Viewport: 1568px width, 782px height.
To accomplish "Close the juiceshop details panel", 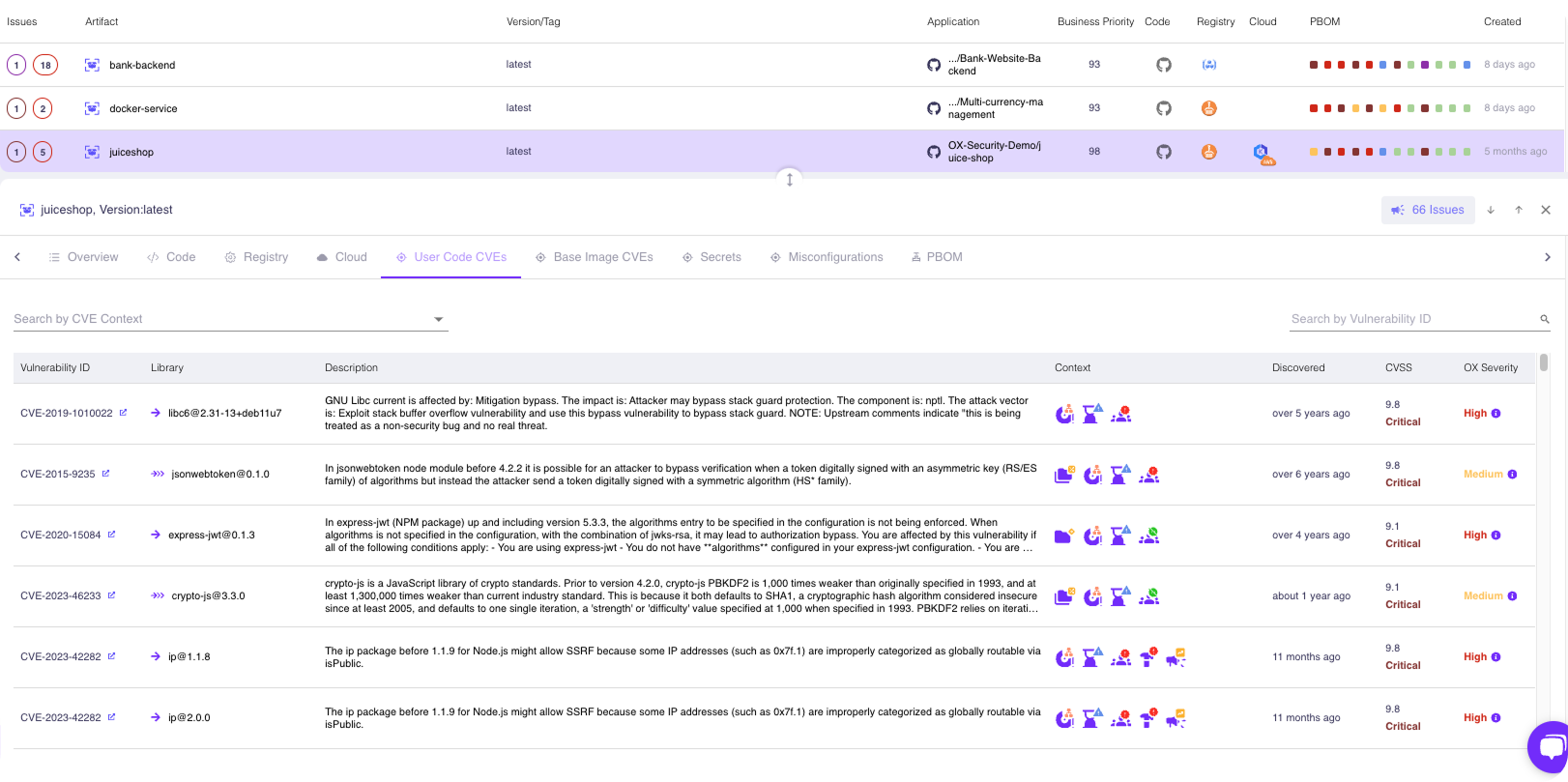I will click(1546, 210).
